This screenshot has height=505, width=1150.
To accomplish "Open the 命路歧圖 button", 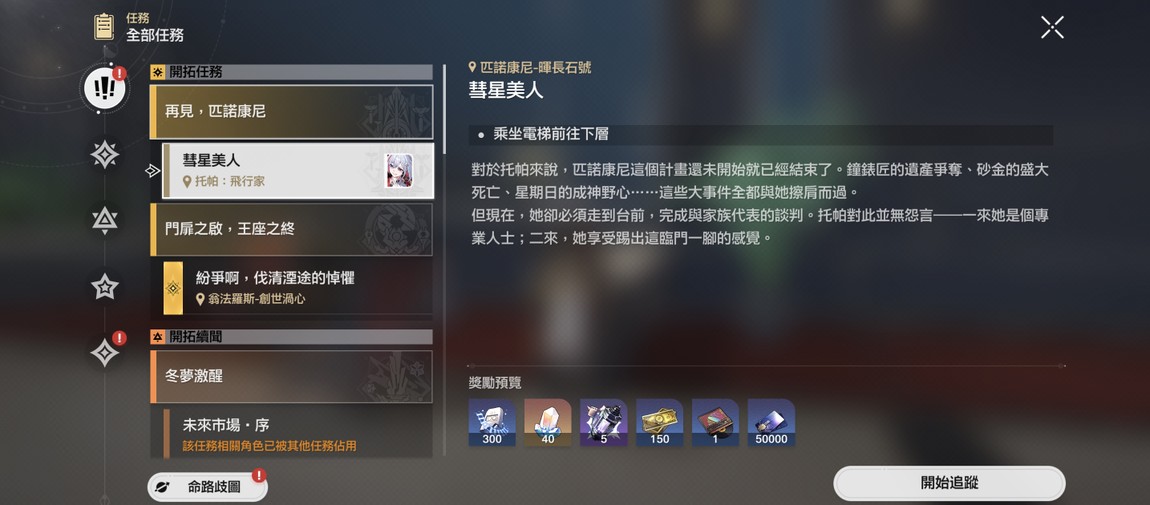I will (x=208, y=487).
